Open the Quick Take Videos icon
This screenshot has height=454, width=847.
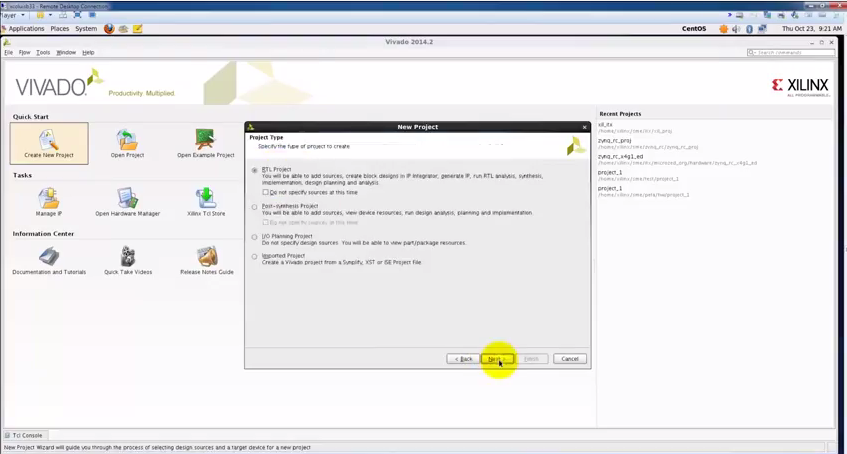pos(127,257)
